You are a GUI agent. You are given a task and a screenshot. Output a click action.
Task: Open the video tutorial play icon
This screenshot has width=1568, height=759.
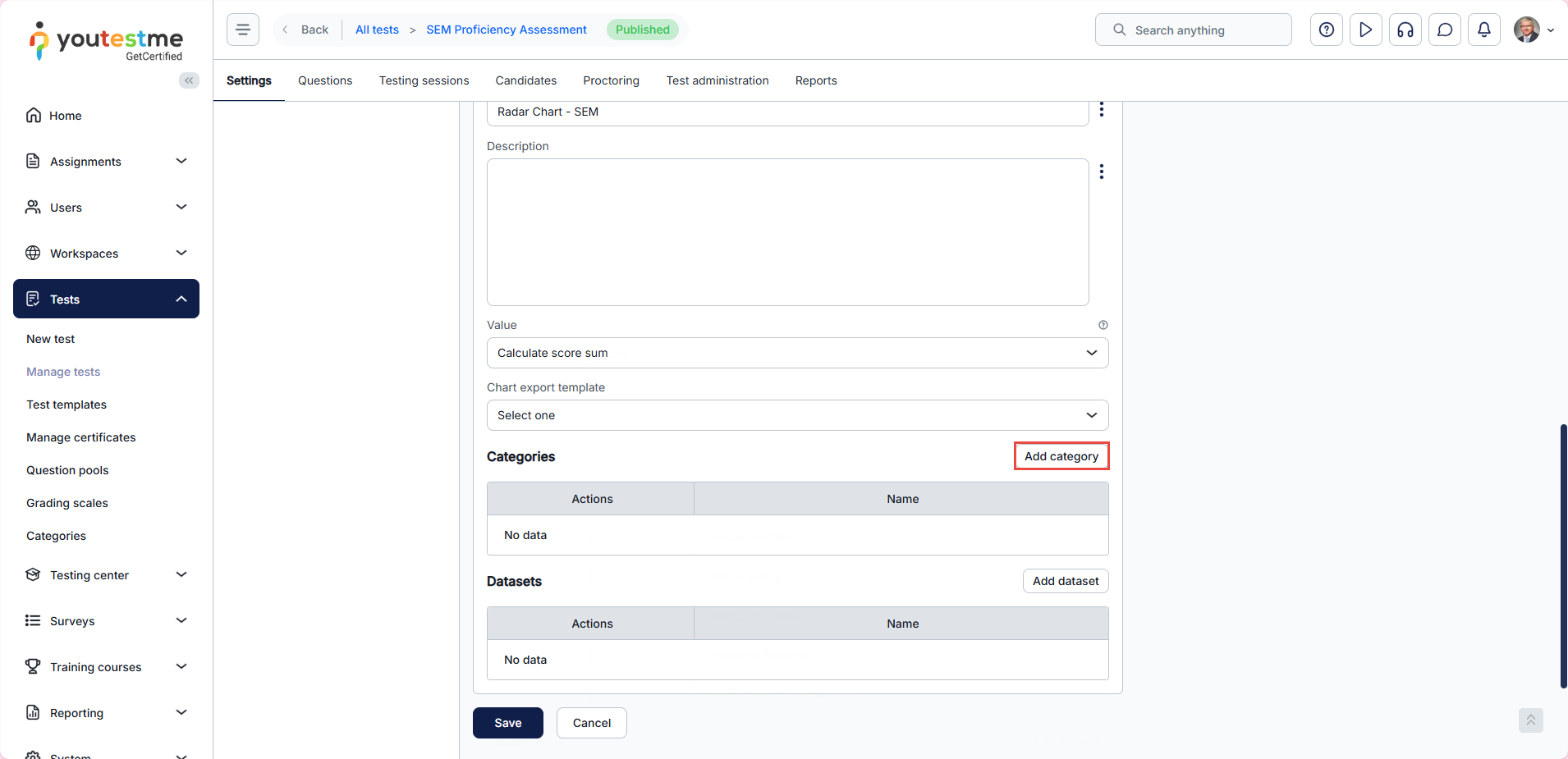pyautogui.click(x=1365, y=30)
